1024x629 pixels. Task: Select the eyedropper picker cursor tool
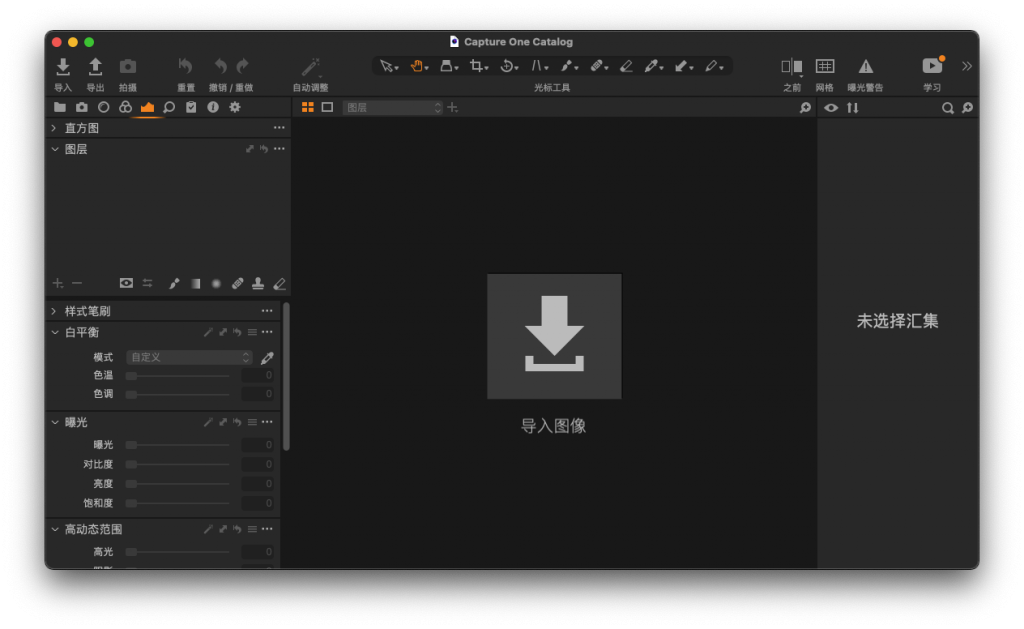coord(653,66)
